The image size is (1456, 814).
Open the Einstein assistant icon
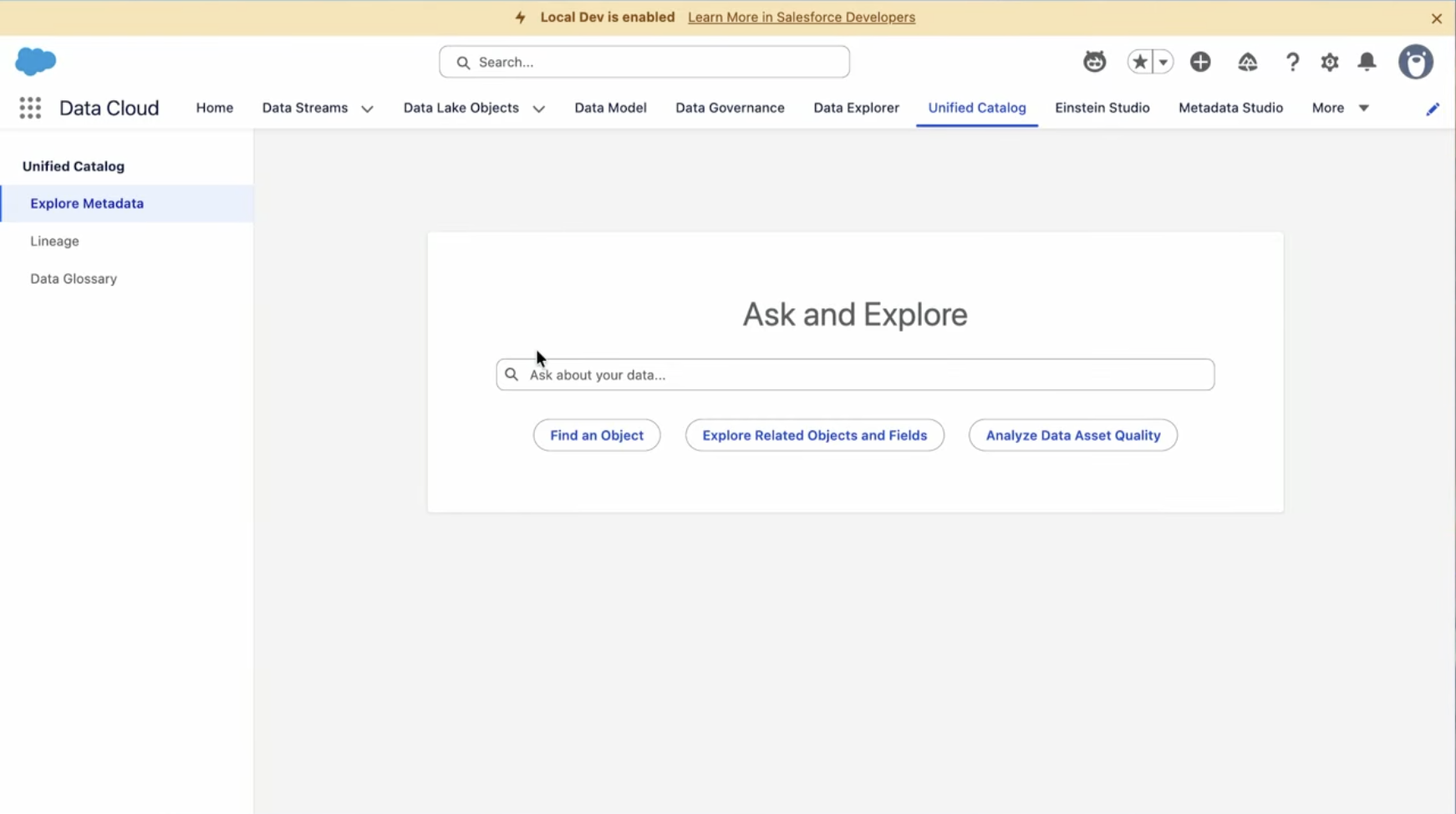coord(1094,62)
